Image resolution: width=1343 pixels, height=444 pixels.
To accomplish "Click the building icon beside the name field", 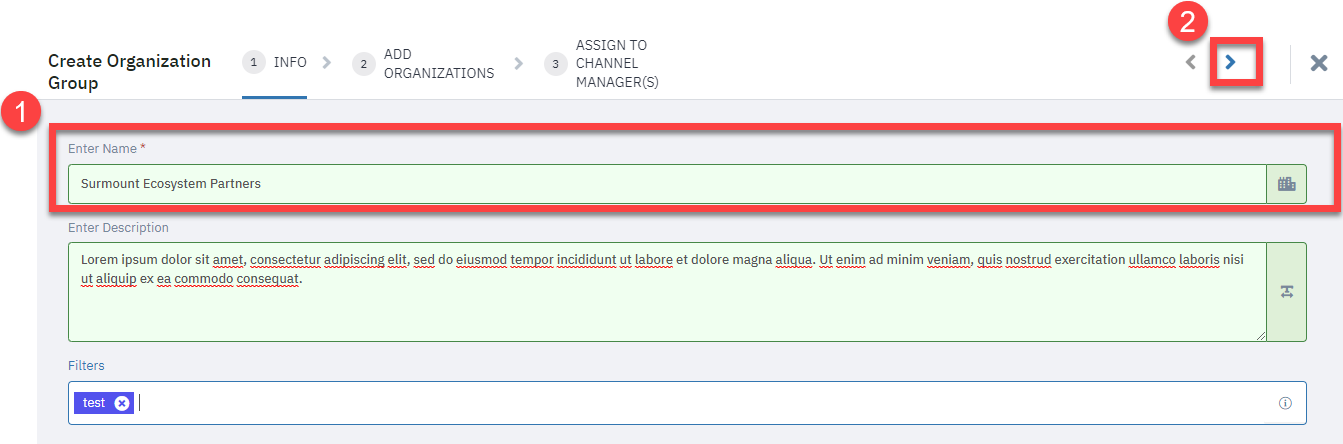I will (1286, 184).
